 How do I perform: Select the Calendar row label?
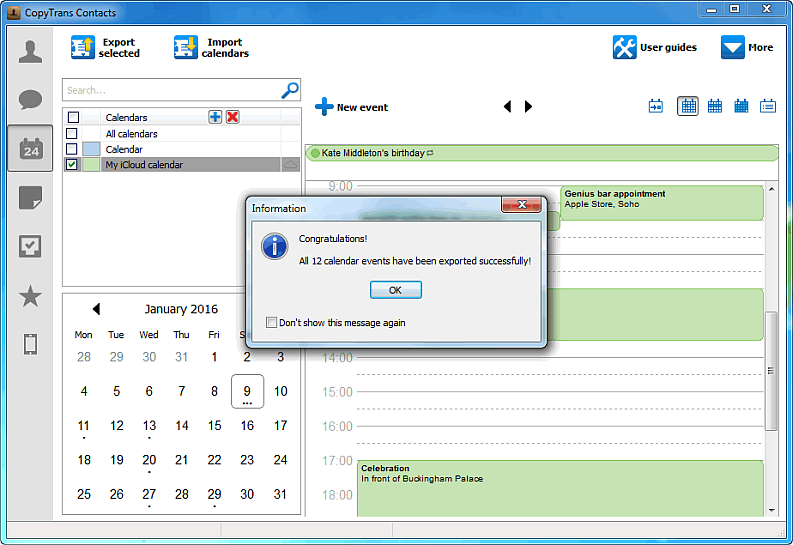(124, 149)
